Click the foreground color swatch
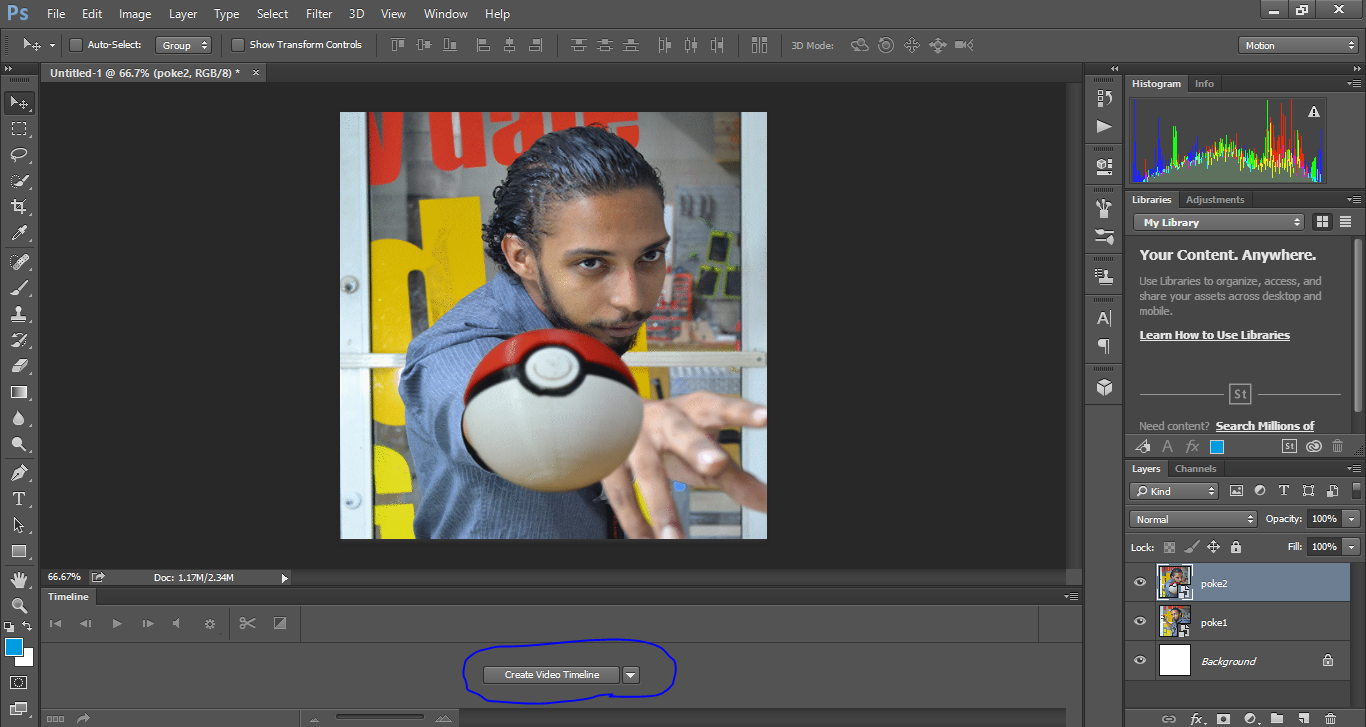The width and height of the screenshot is (1366, 727). point(14,647)
